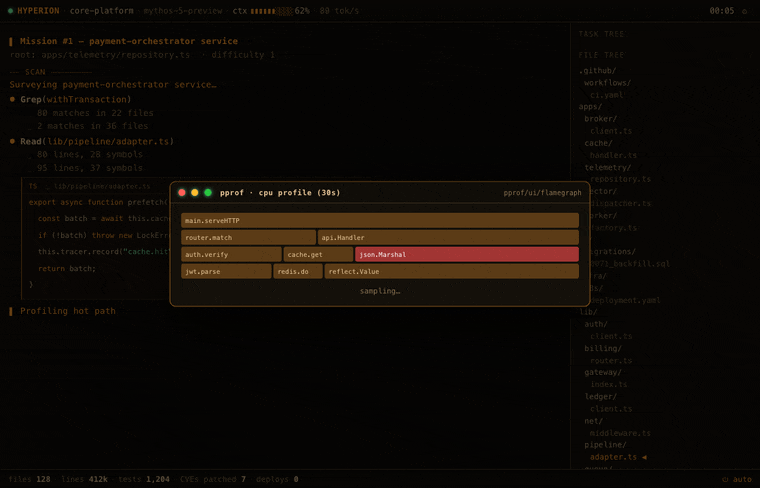Open middleware.ts in file tree
Viewport: 760px width, 488px height.
click(x=620, y=433)
